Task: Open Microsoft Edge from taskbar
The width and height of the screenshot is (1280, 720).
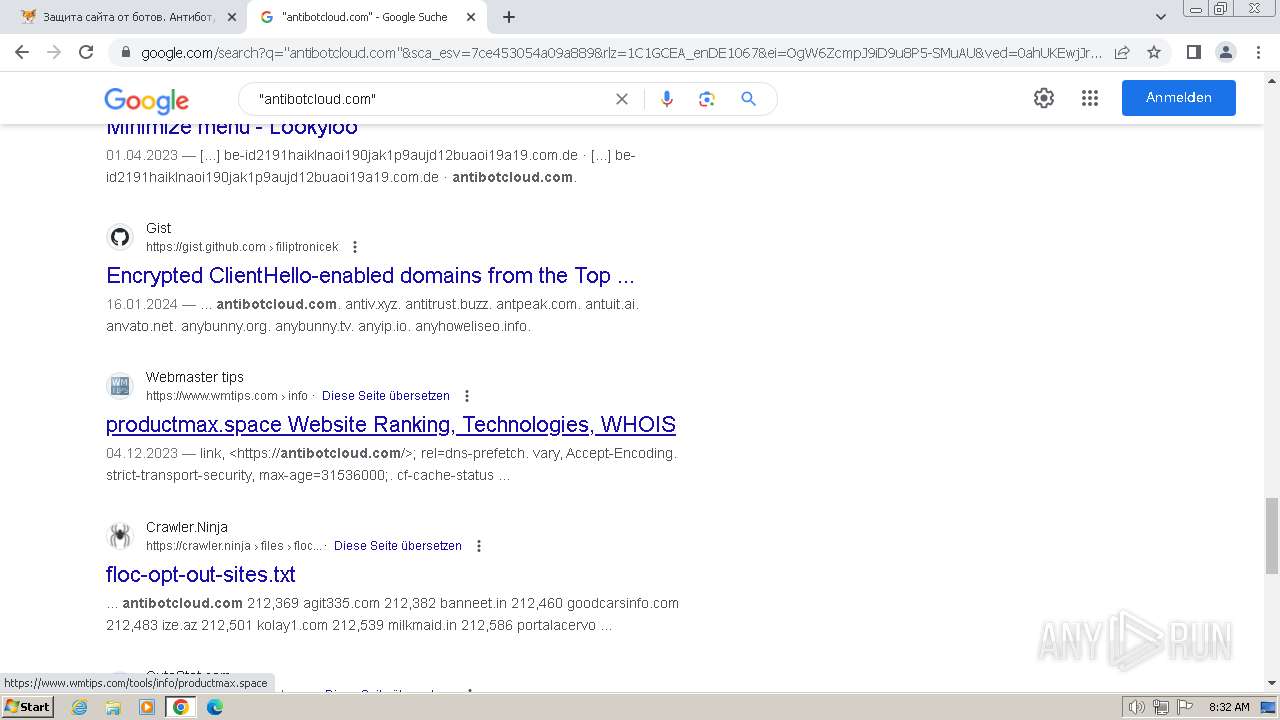Action: [215, 707]
